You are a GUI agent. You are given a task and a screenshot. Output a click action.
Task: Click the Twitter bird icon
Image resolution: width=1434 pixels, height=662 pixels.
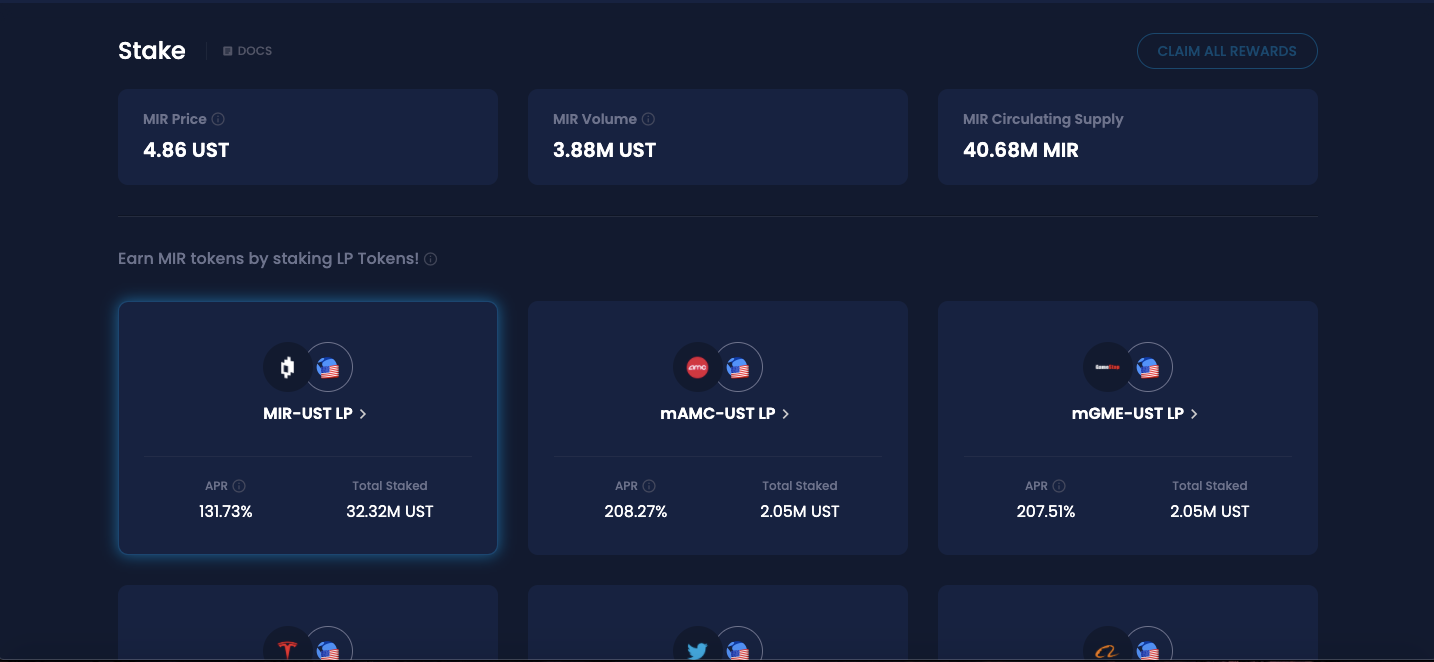click(697, 648)
